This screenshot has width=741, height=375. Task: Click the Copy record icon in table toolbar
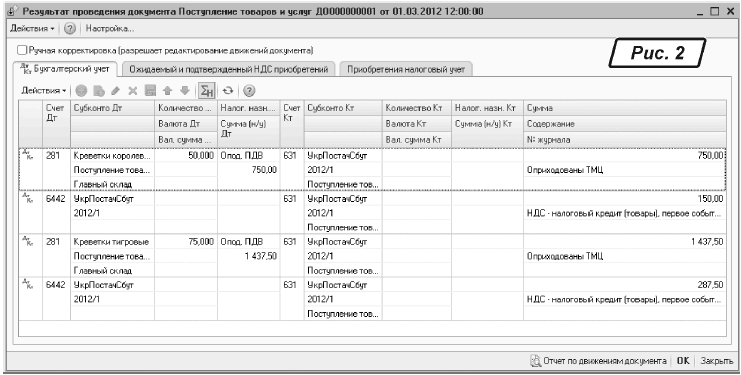coord(98,91)
